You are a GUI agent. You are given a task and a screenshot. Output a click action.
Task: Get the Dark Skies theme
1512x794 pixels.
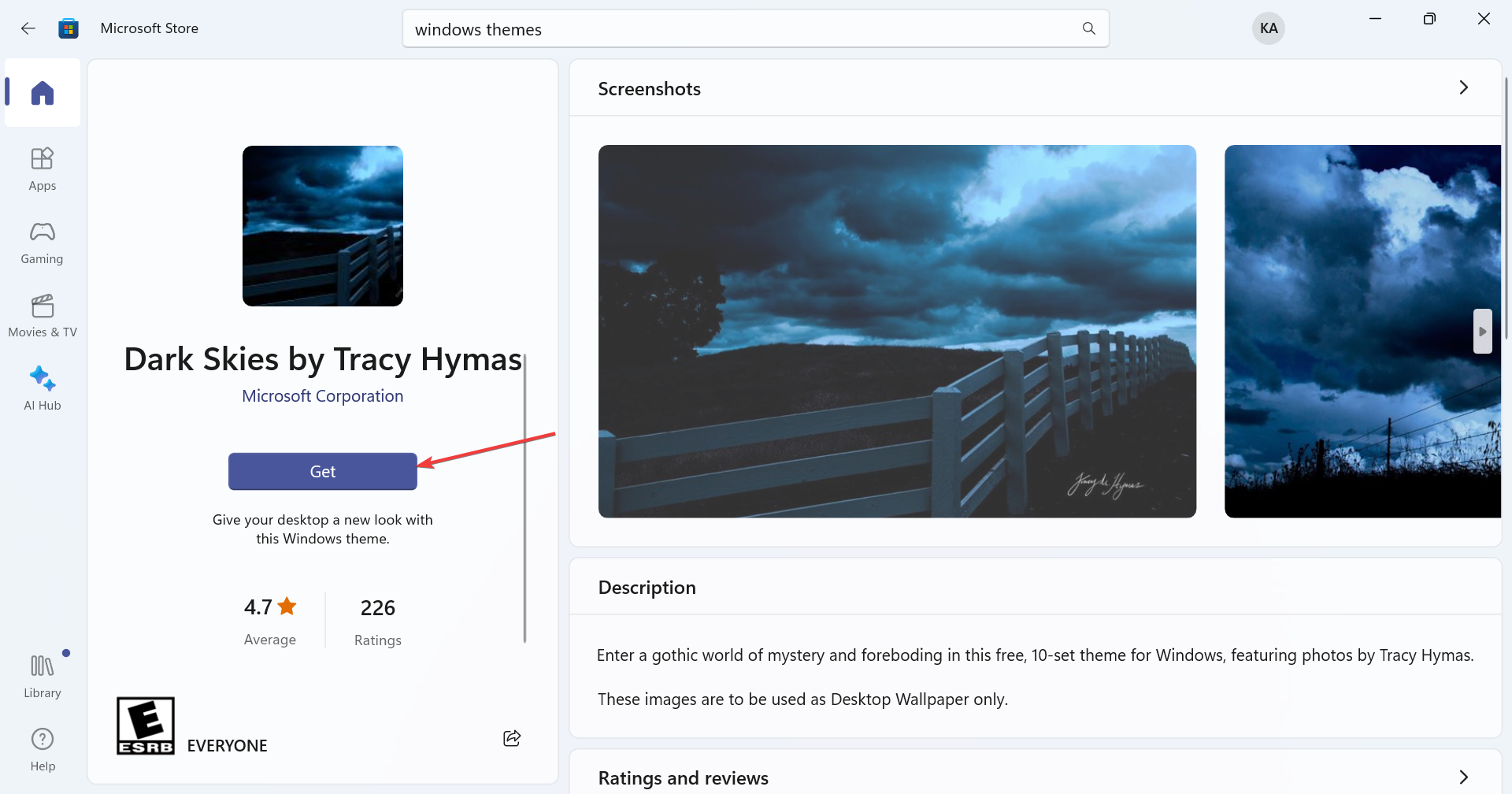(x=323, y=471)
